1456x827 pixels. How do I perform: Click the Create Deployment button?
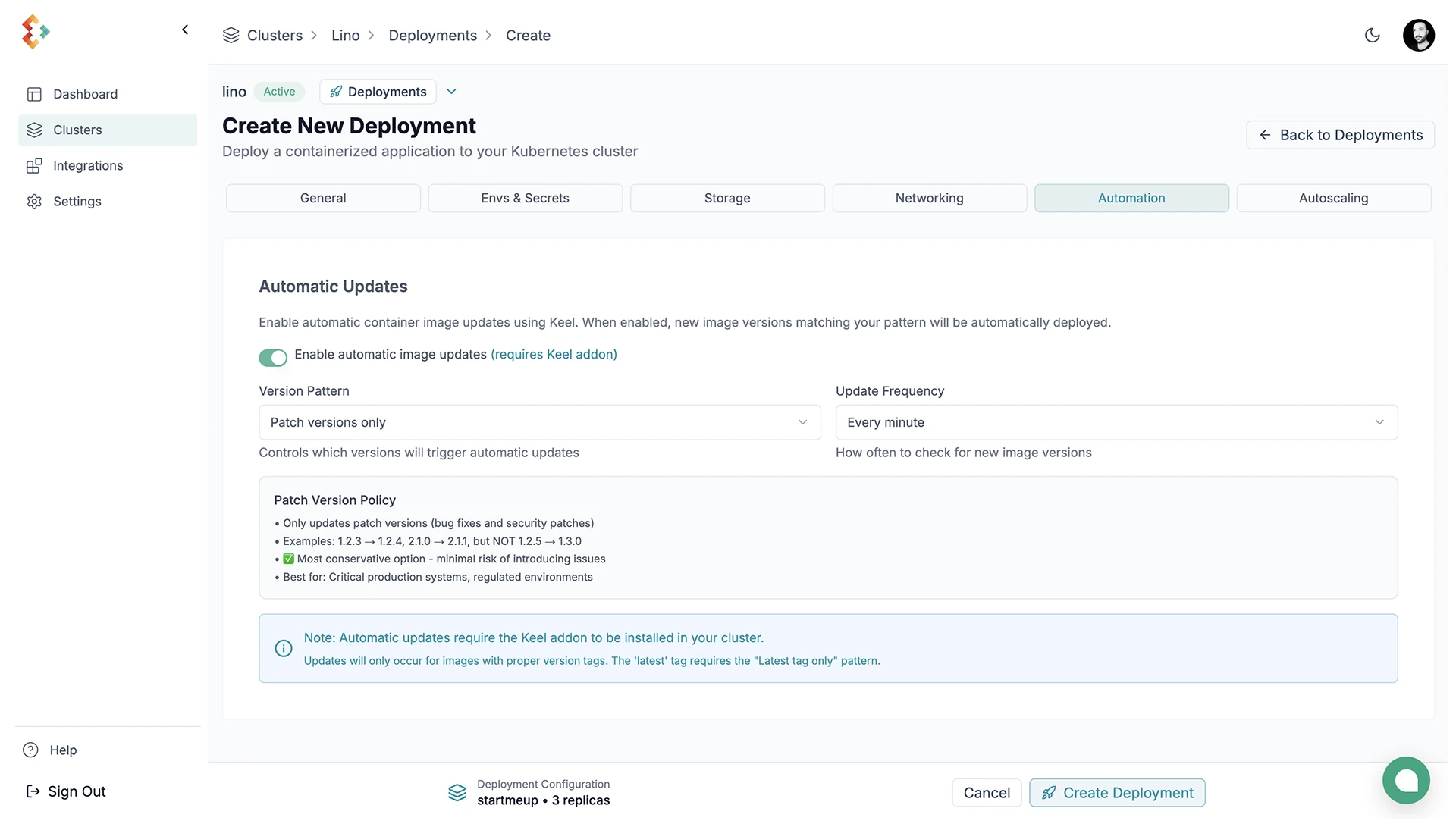click(x=1116, y=794)
